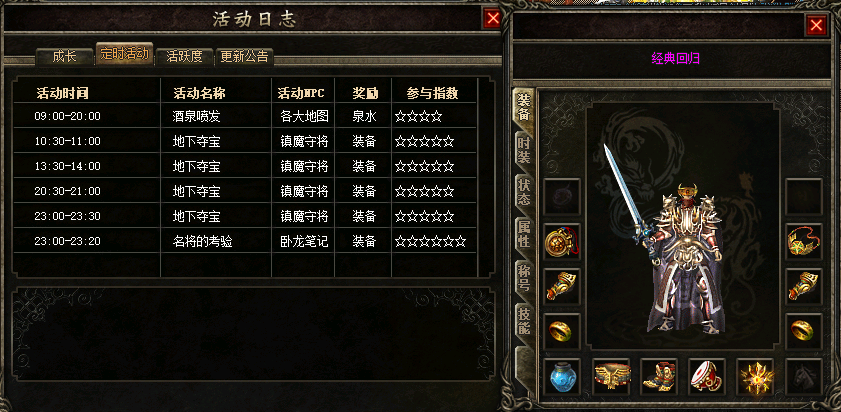Viewport: 841px width, 412px height.
Task: Open the 活跃度 tab
Action: [x=184, y=56]
